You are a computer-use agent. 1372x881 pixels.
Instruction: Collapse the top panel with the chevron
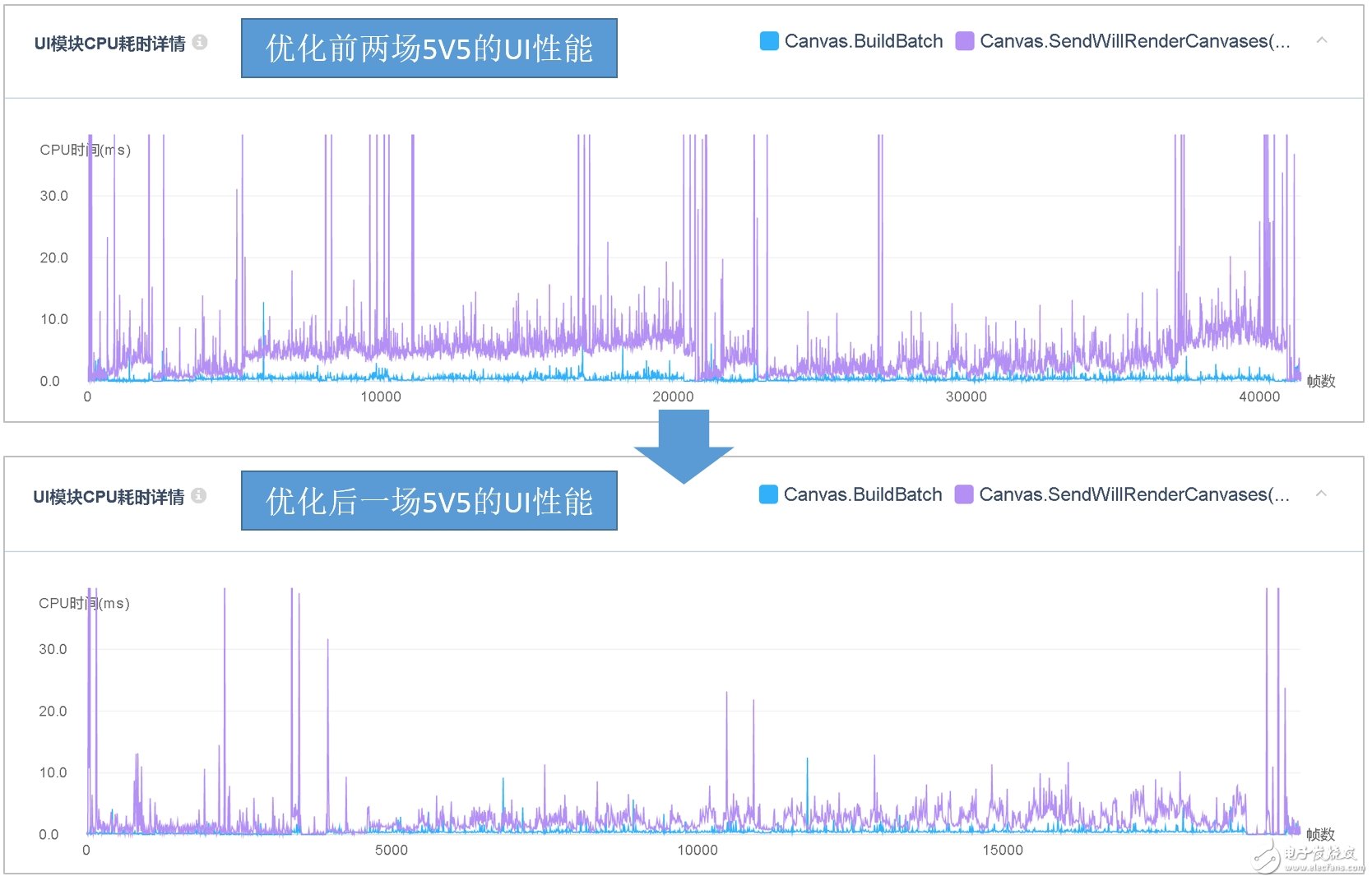(1322, 40)
